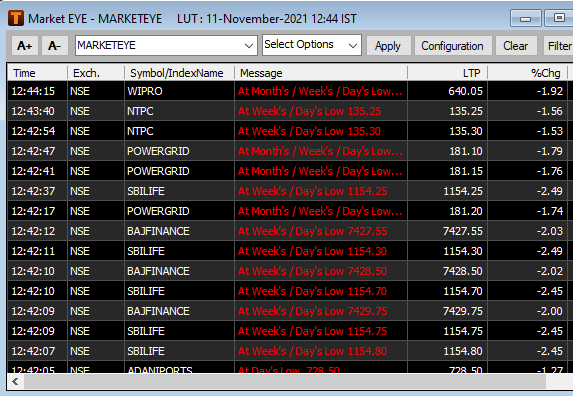Click the Apply button
Screen dimensions: 573x396
pyautogui.click(x=388, y=46)
